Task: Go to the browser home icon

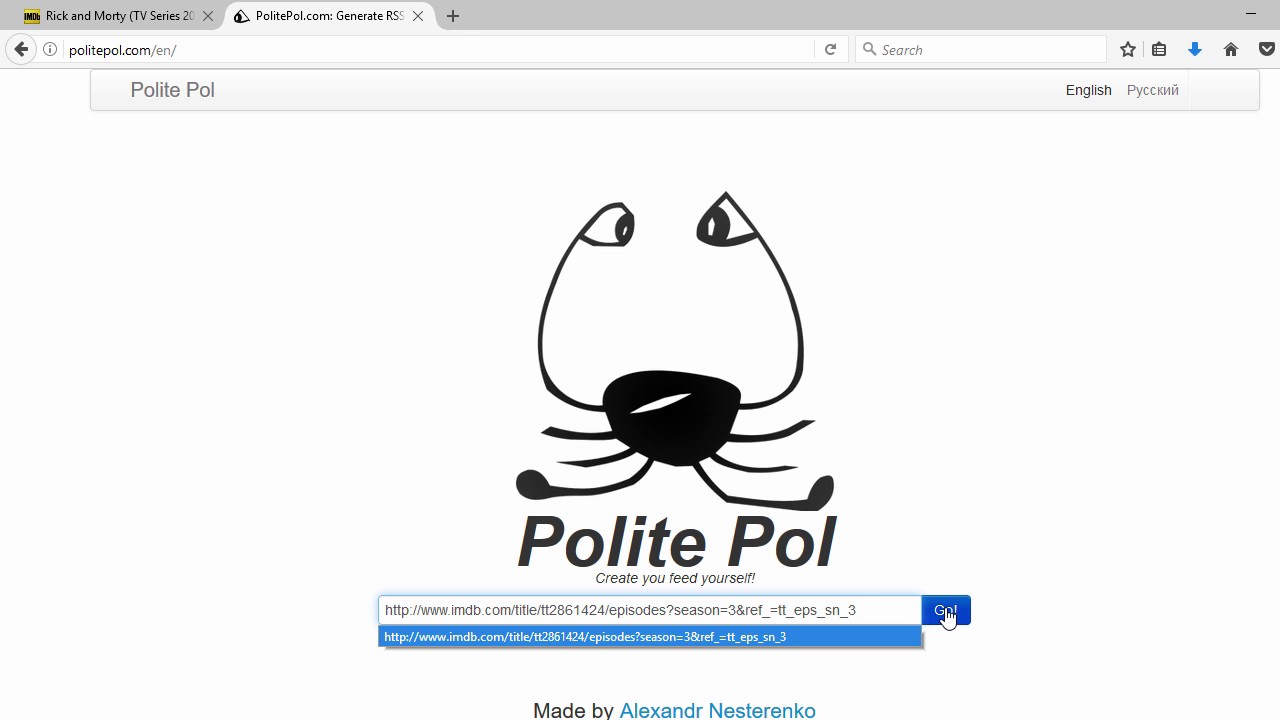Action: click(1231, 49)
